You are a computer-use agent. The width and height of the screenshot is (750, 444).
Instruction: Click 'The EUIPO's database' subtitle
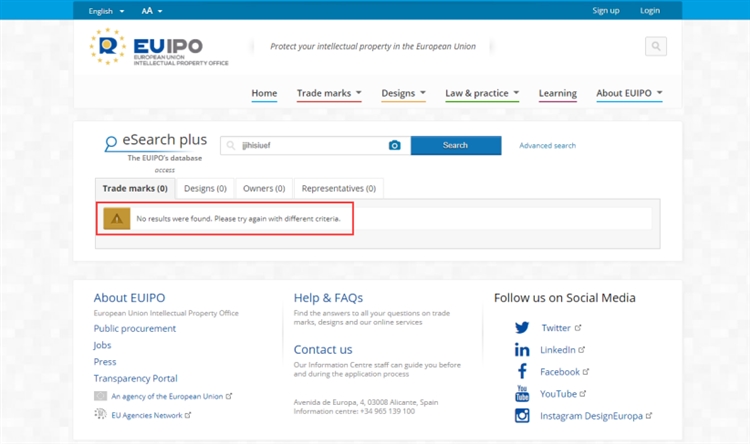165,158
